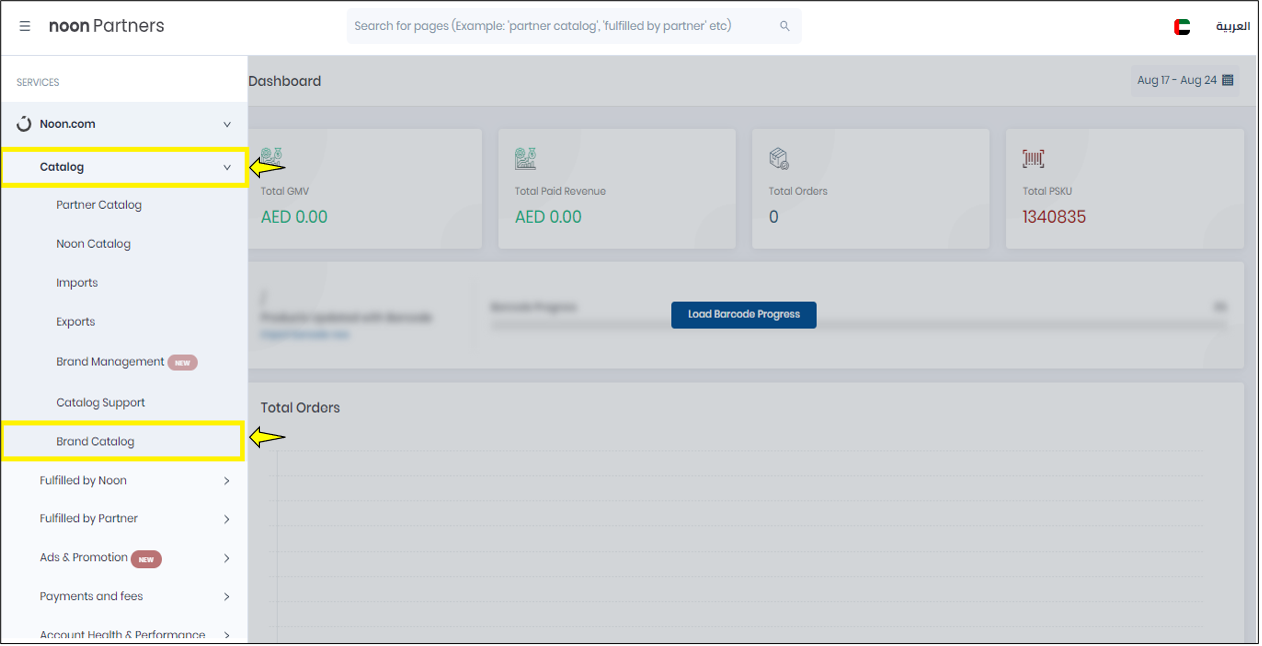This screenshot has height=646, width=1262.
Task: Collapse the Catalog section
Action: point(227,167)
